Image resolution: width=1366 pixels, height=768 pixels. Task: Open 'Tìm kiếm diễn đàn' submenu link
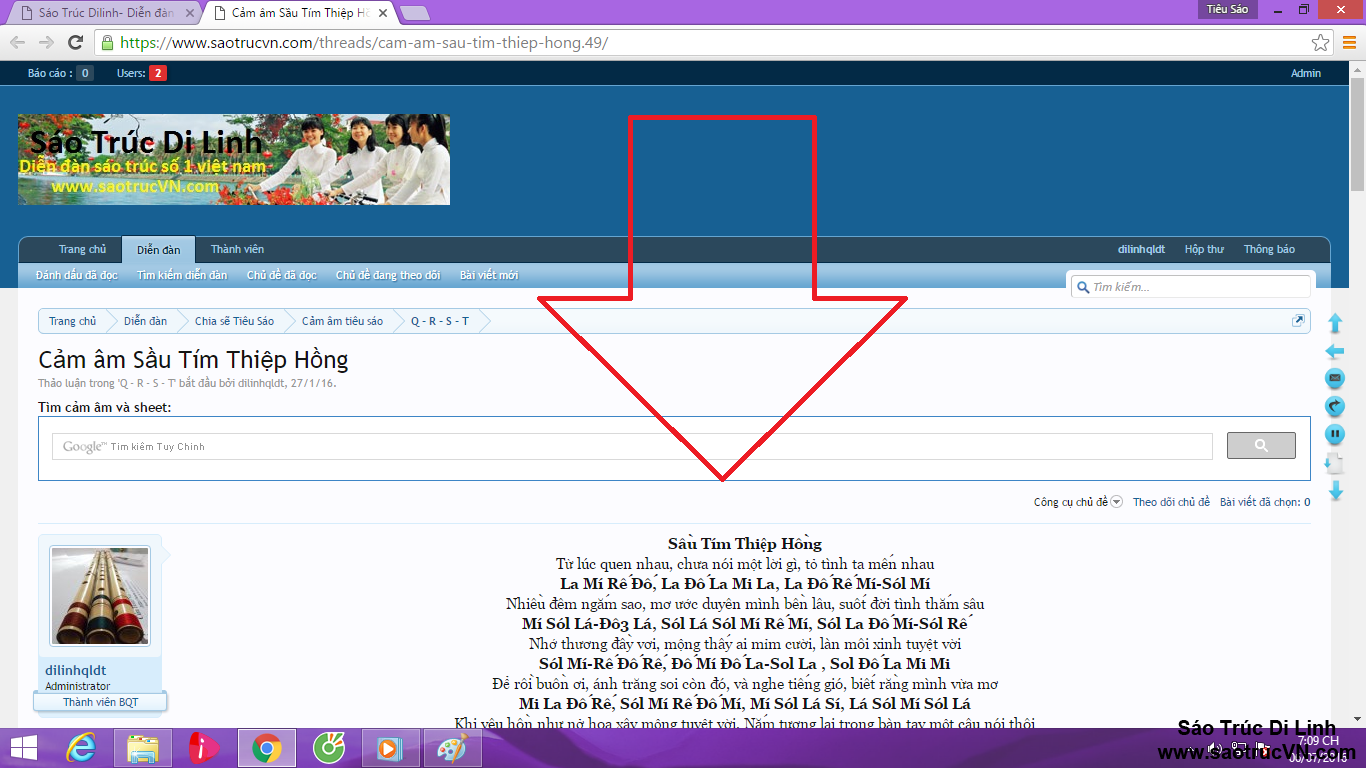[182, 275]
